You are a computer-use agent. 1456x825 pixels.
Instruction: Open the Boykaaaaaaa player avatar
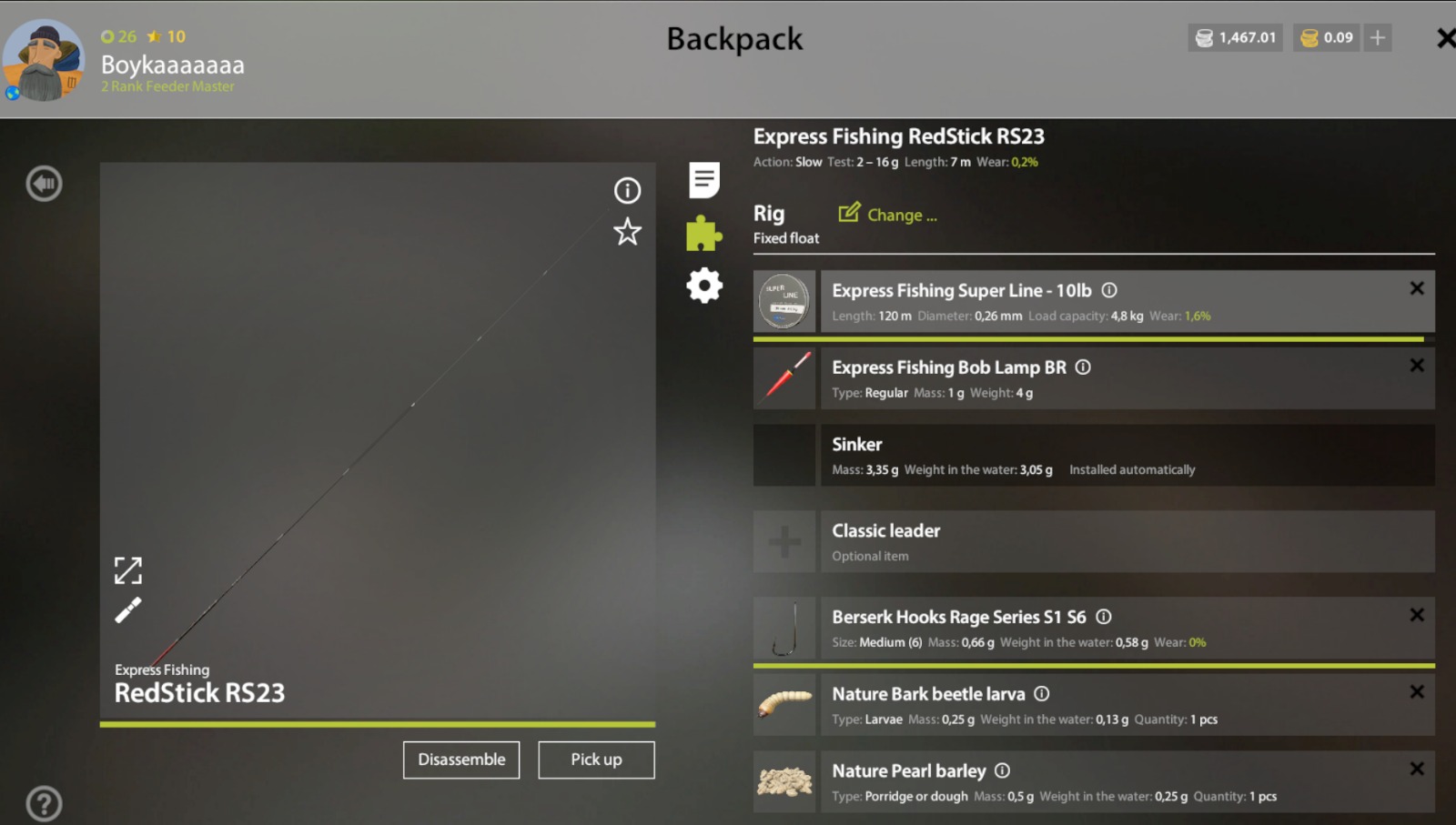coord(43,61)
